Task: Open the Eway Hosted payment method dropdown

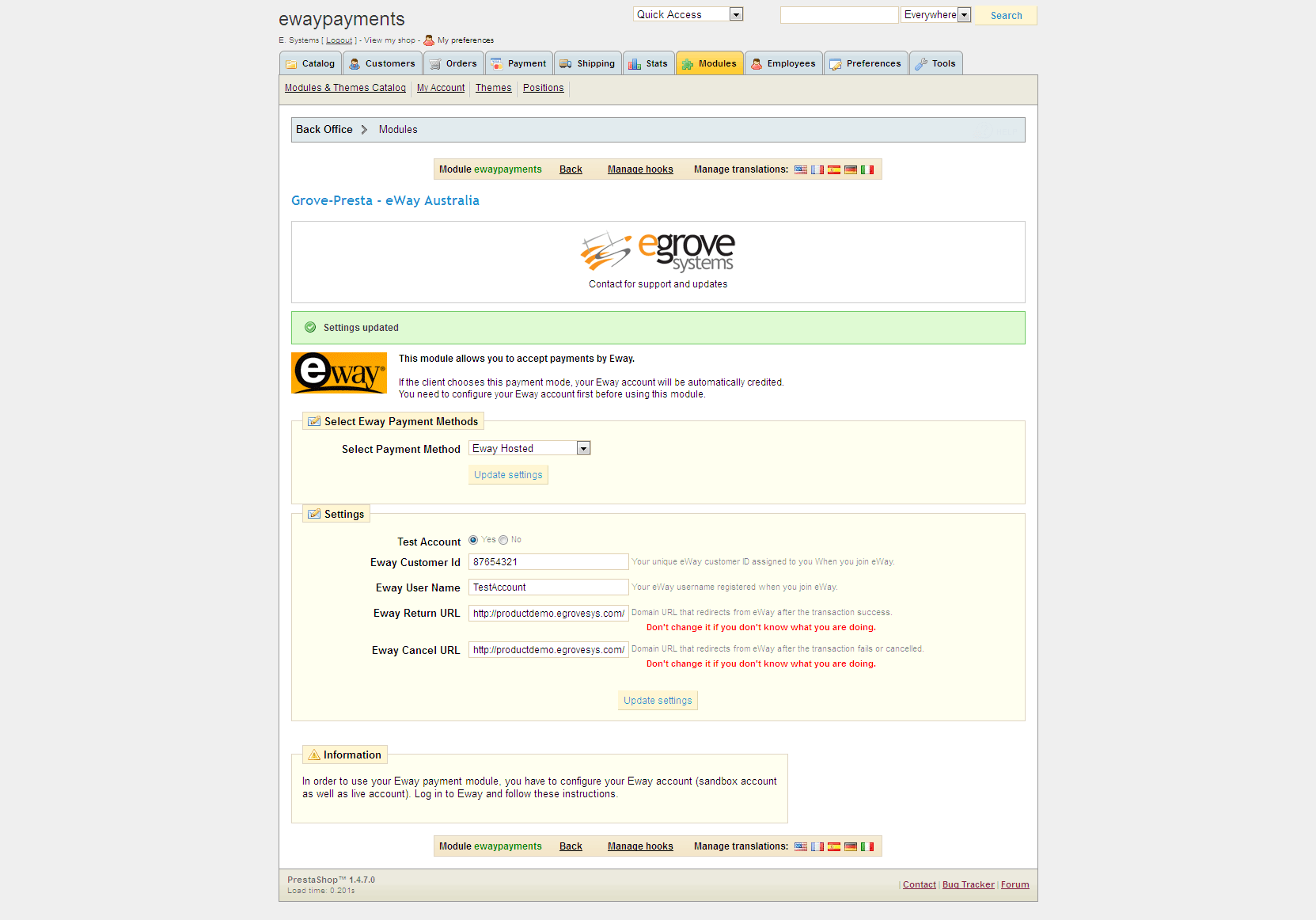Action: point(583,447)
